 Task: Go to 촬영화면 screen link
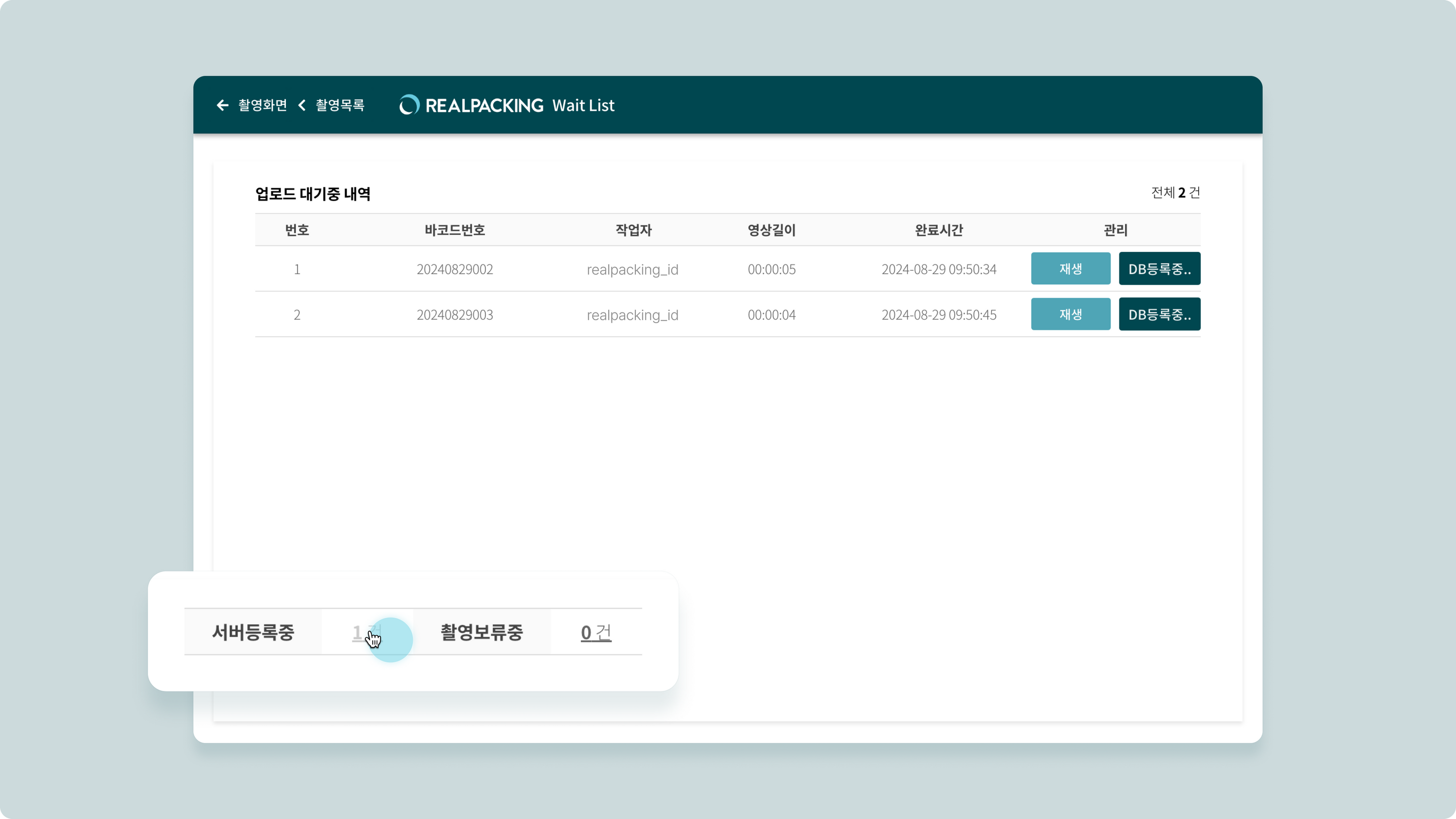[262, 105]
